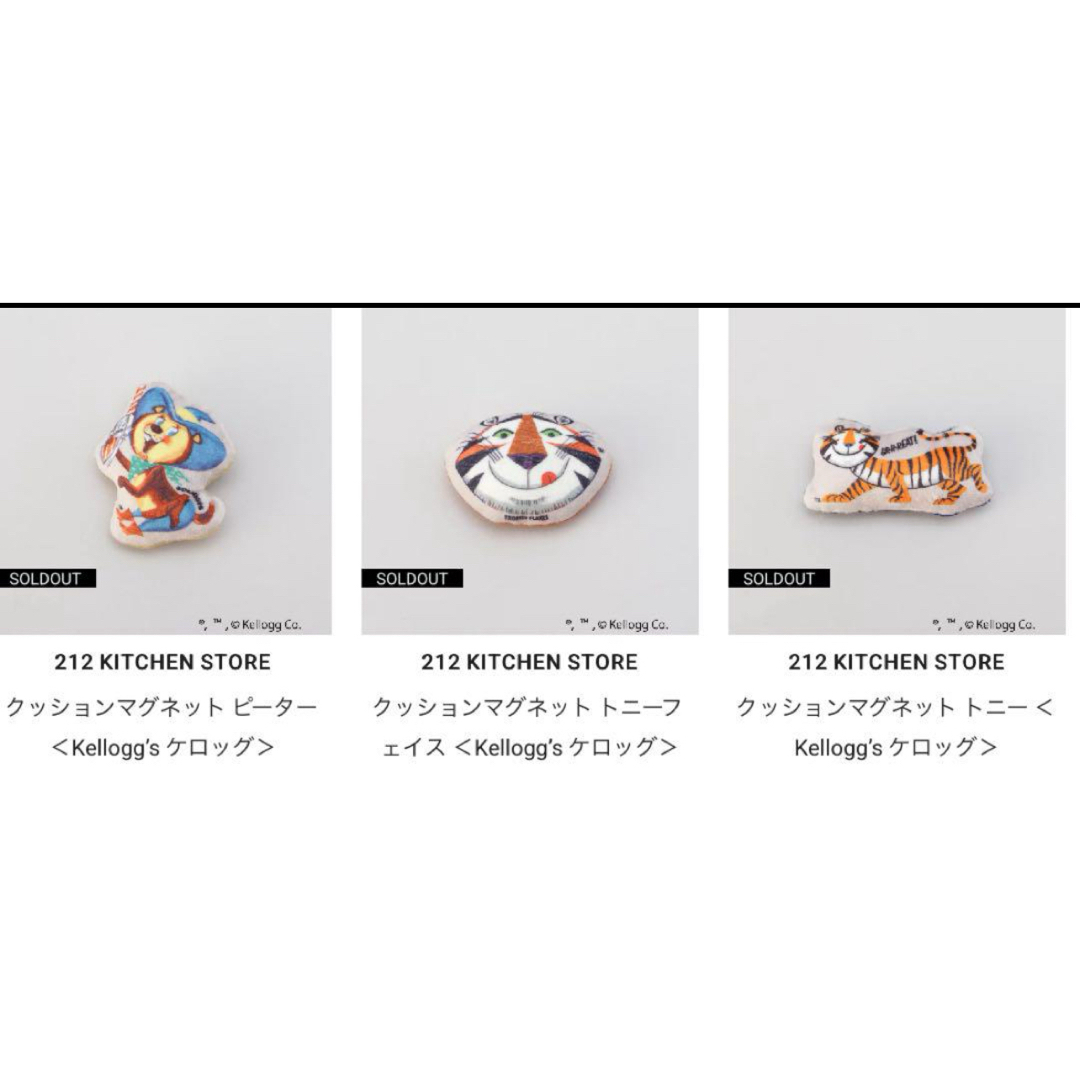Open the Tony face cushion magnet image
1080x1080 pixels.
tap(530, 471)
